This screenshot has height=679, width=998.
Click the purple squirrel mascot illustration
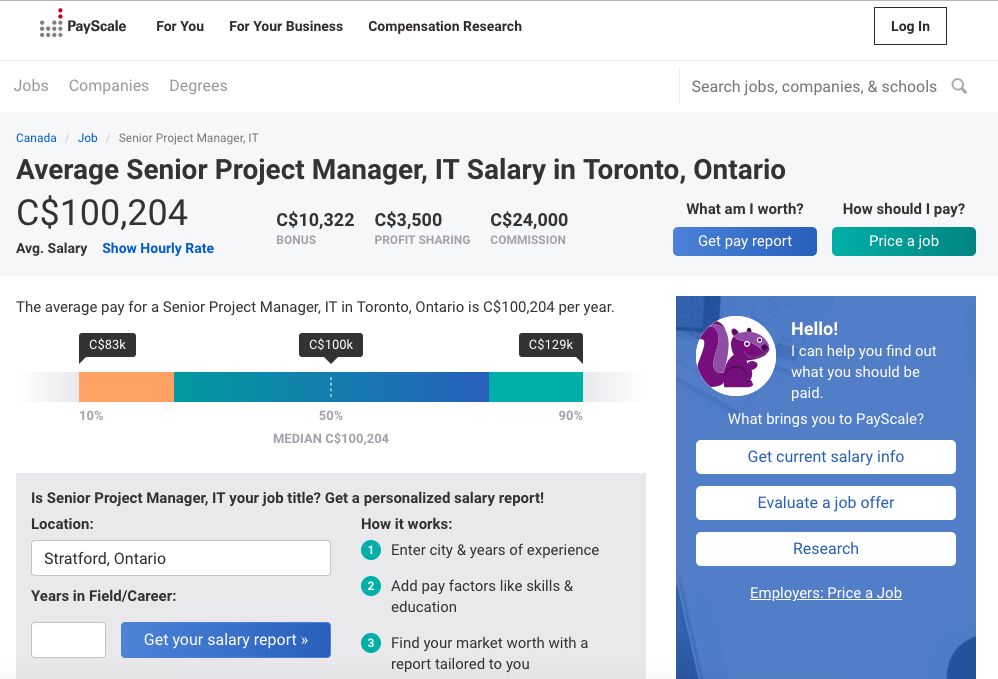[735, 355]
